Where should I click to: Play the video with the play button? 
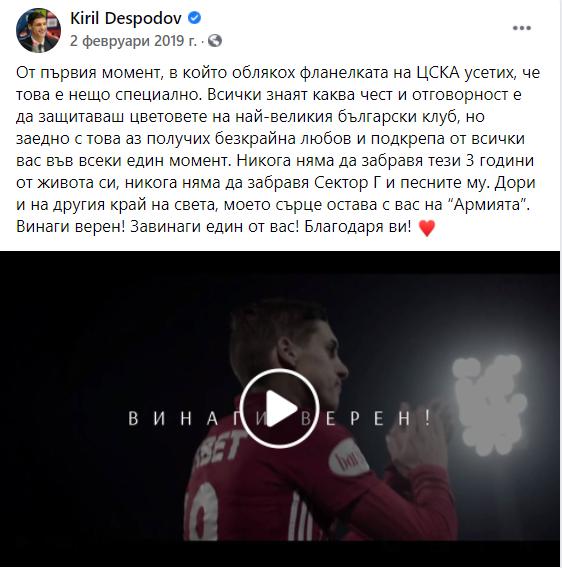[x=279, y=408]
